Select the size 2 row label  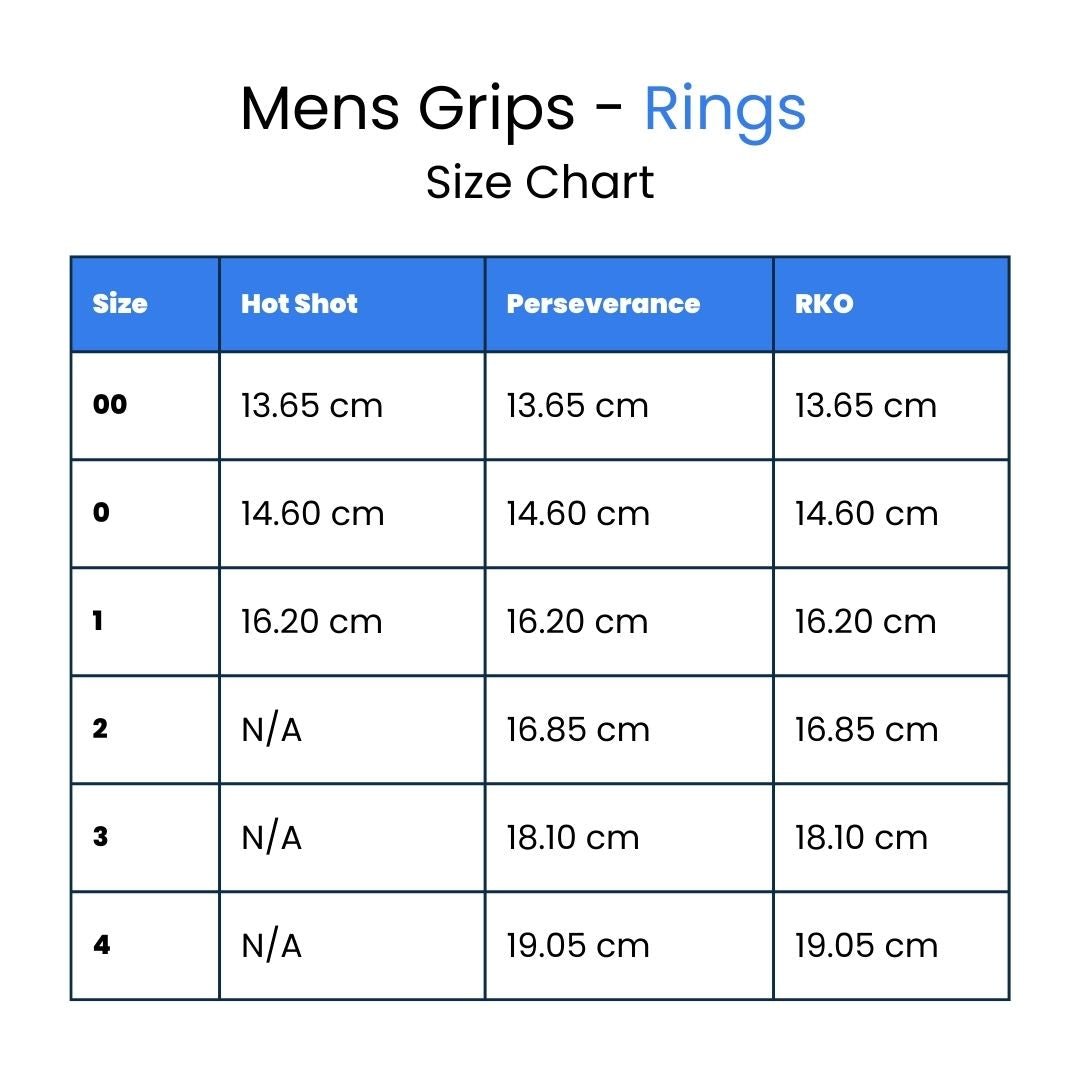tap(100, 729)
